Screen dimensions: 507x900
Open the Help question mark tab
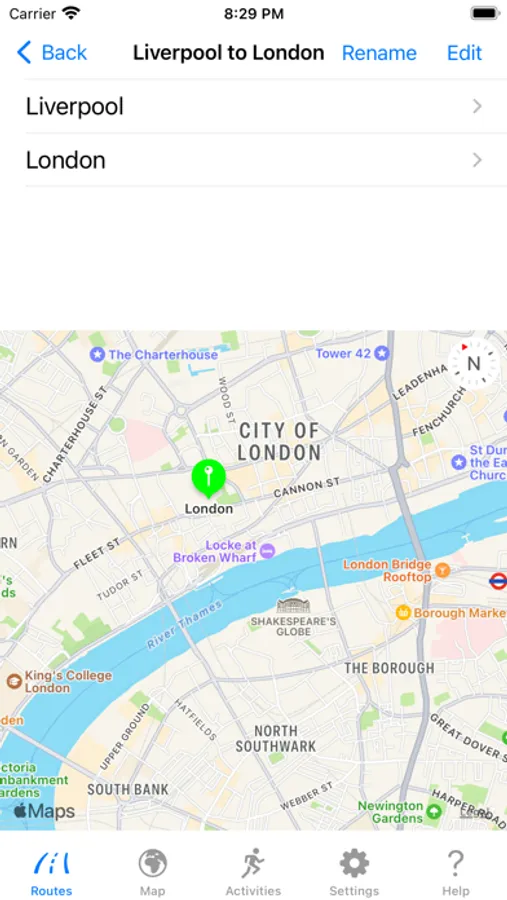455,872
